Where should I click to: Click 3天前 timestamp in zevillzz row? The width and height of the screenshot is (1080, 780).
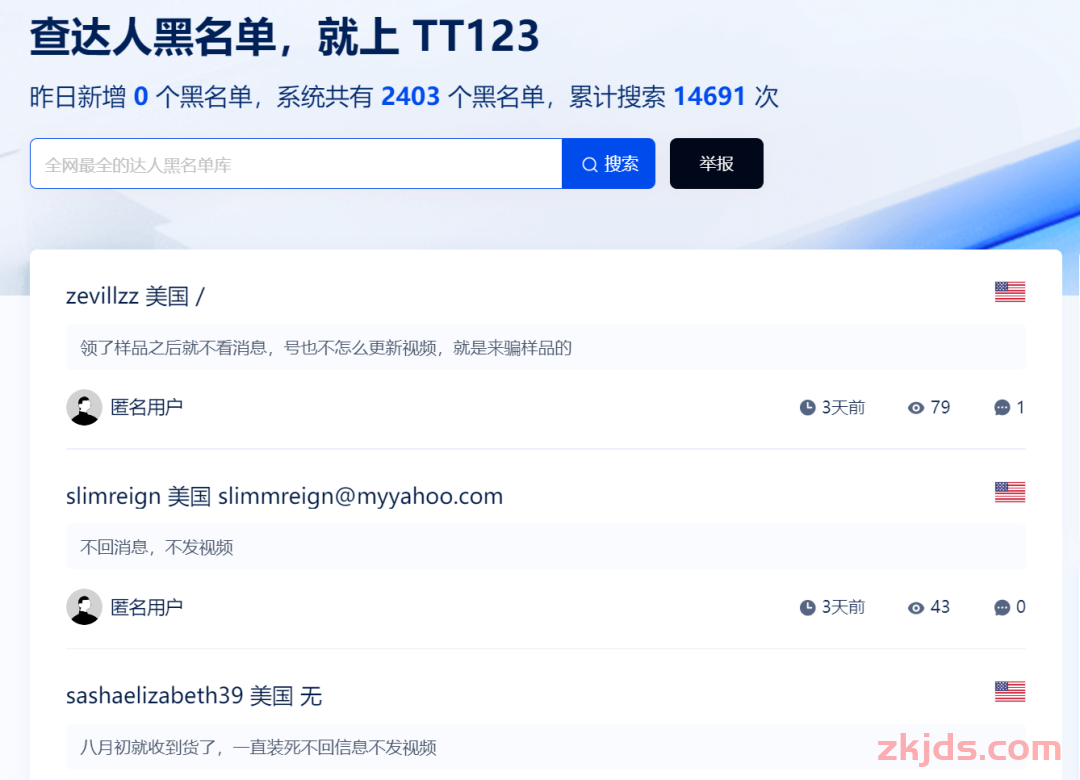[x=843, y=408]
